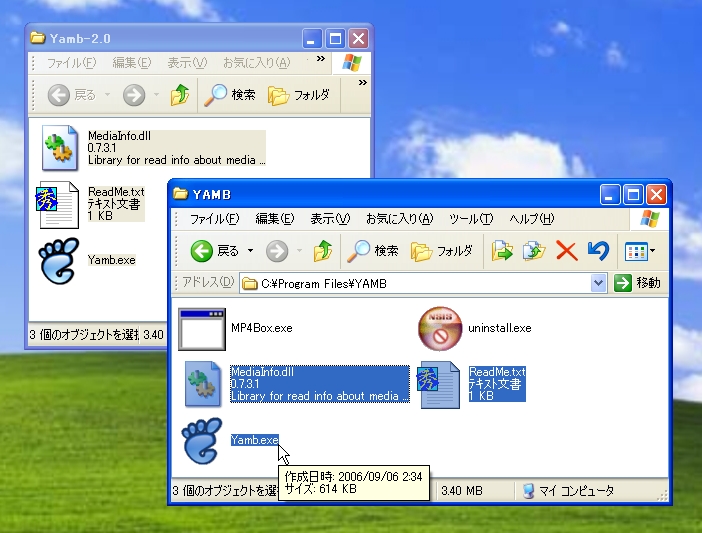This screenshot has width=702, height=533.
Task: Click the uninstall.exe file name
Action: point(500,328)
